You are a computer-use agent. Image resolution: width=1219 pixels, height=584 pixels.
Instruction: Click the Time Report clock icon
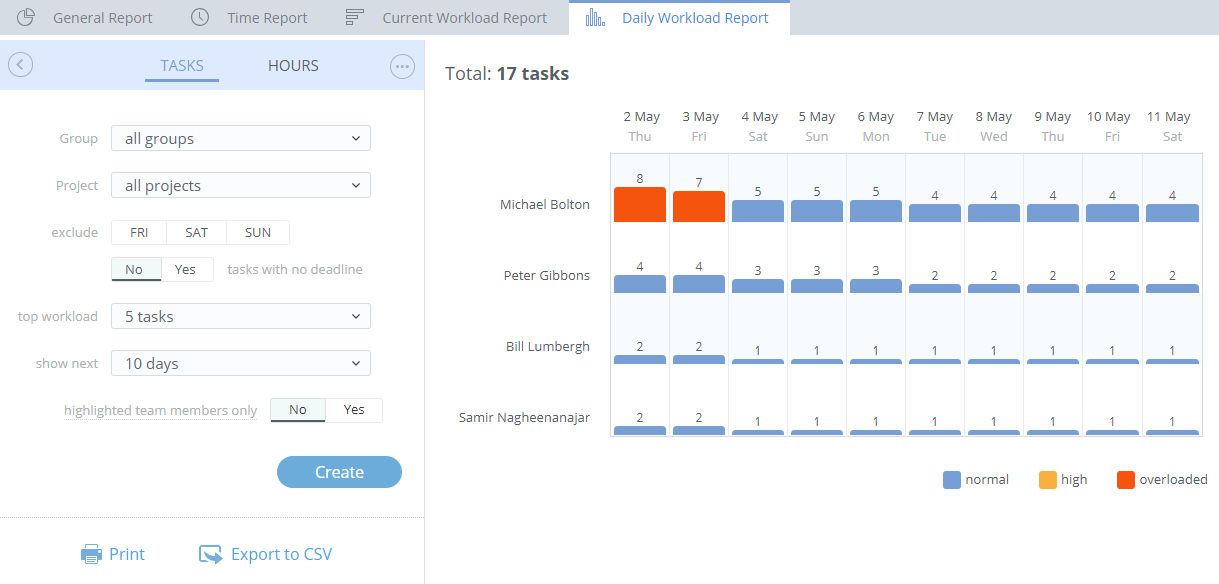(x=200, y=17)
